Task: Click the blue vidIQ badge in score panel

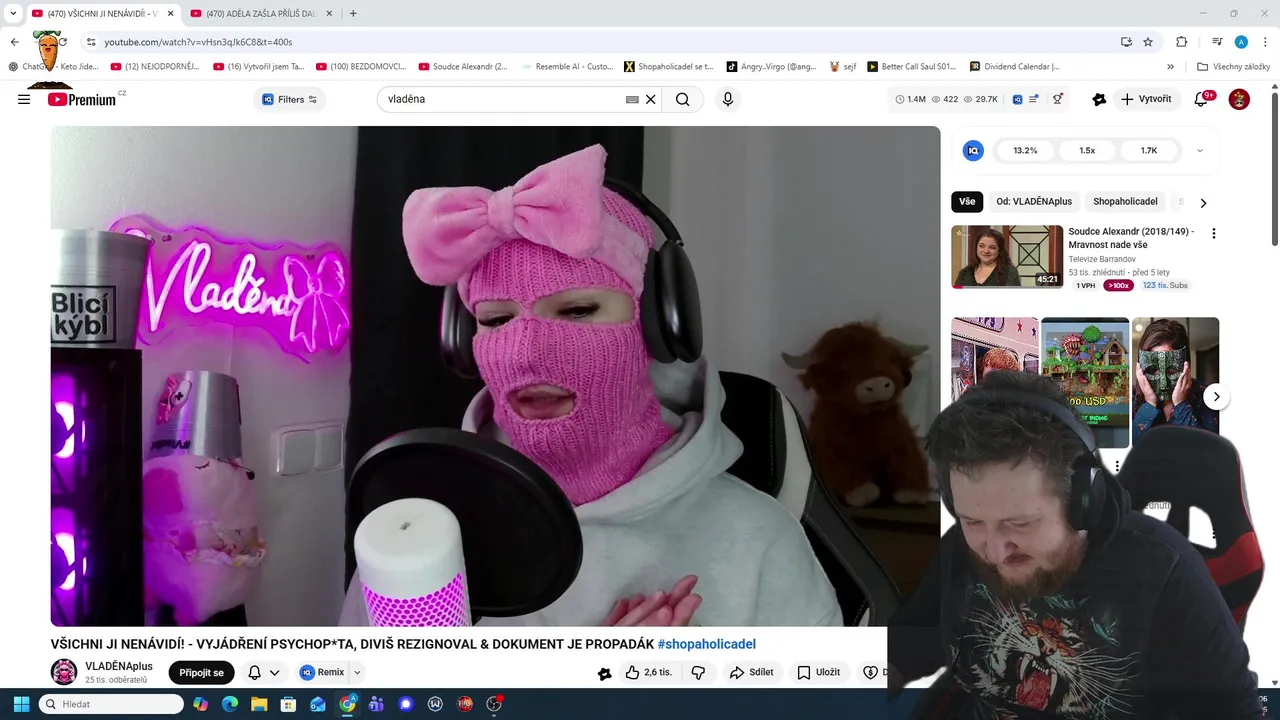Action: coord(973,150)
